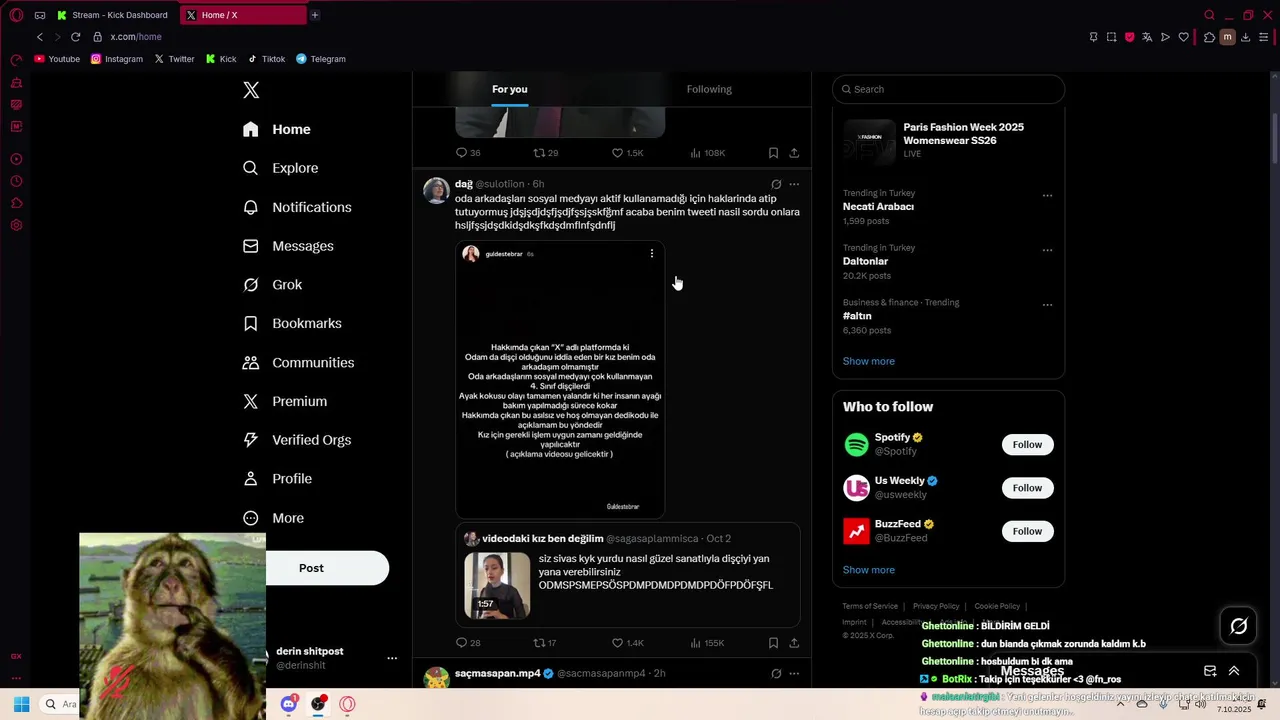
Task: Go to Communities
Action: (x=298, y=362)
